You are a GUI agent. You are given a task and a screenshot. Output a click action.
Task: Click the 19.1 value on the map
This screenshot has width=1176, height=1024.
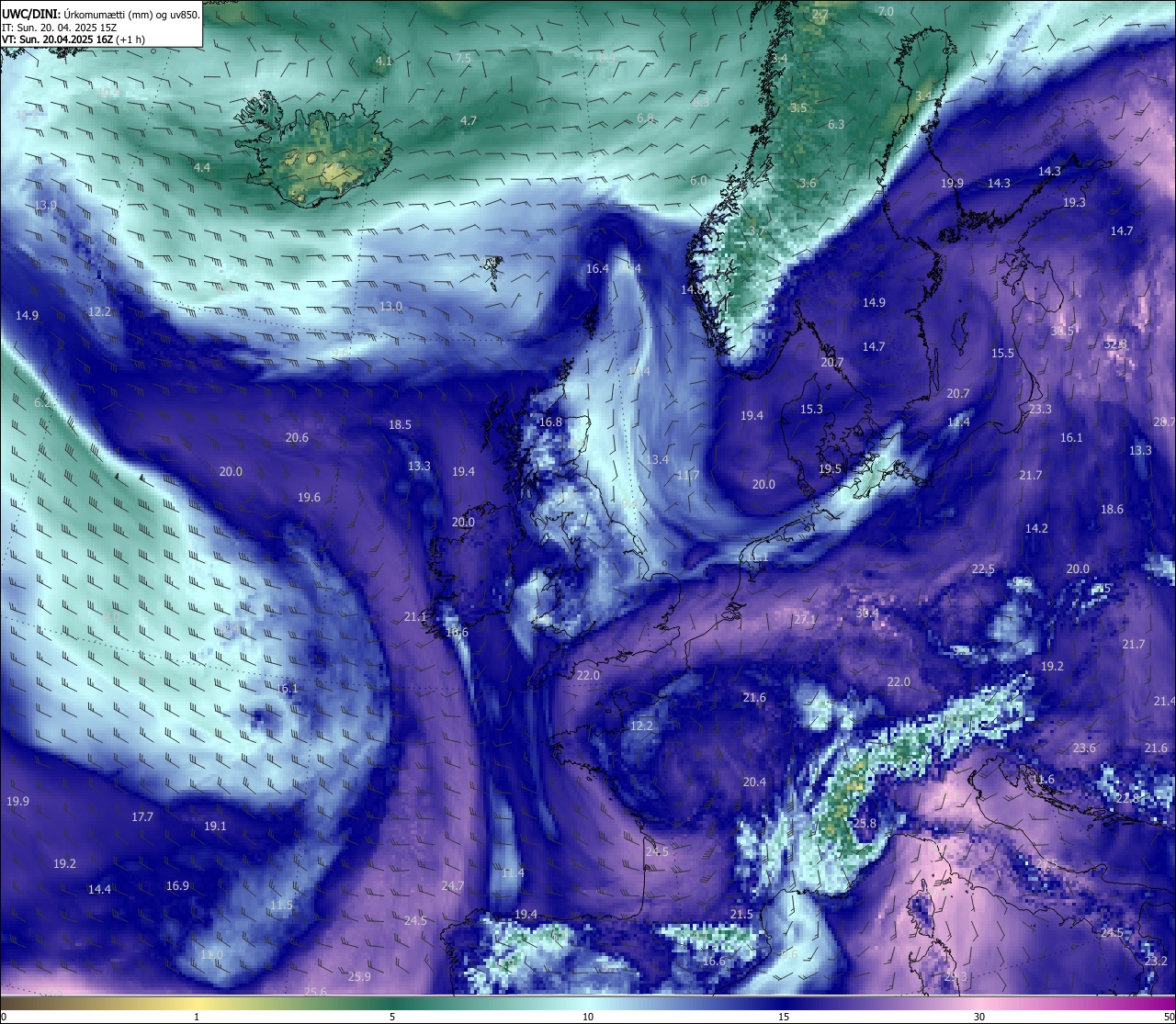[x=215, y=827]
